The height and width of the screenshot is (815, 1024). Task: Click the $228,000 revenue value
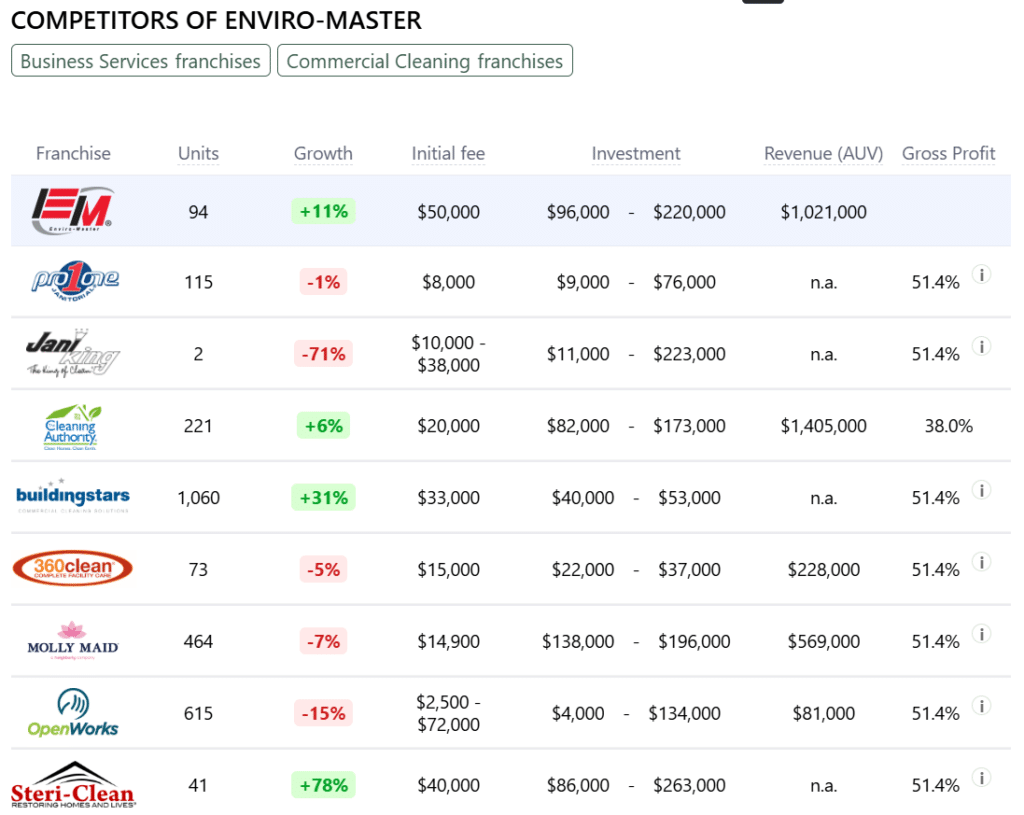(x=824, y=569)
